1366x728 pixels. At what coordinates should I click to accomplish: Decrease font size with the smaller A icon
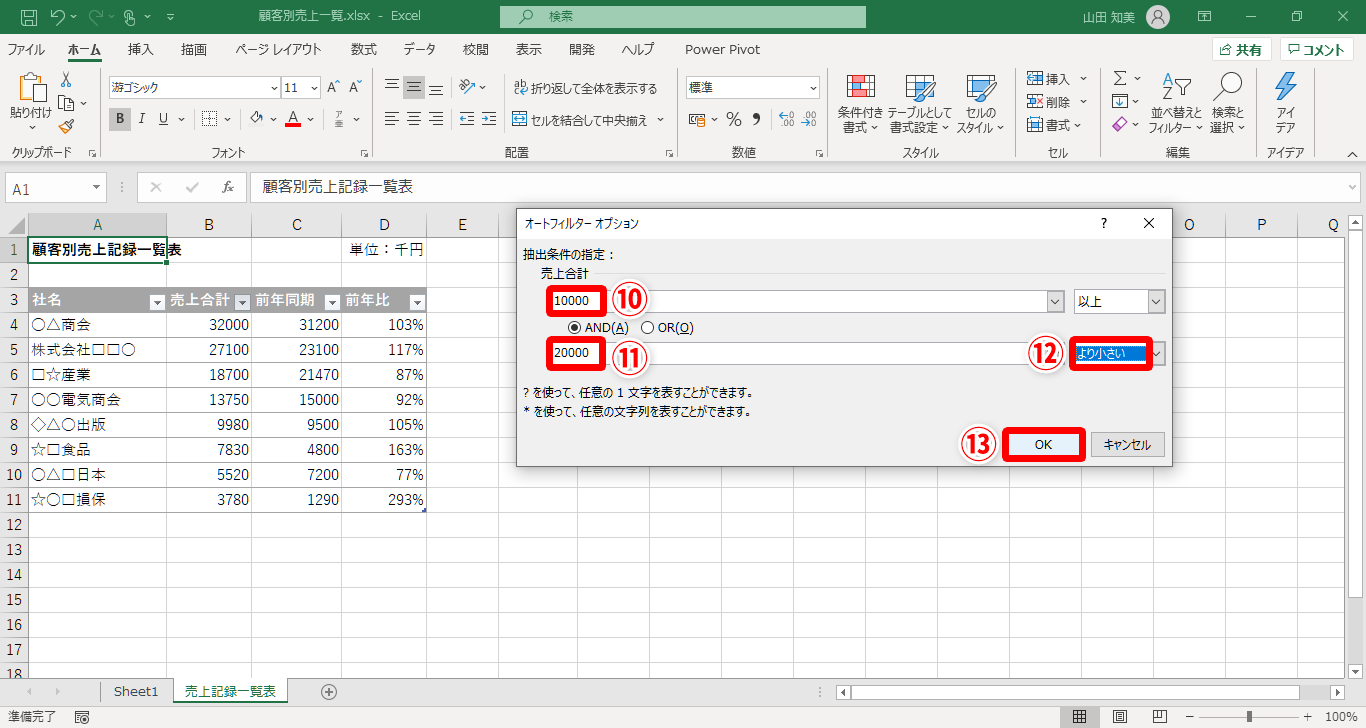click(x=356, y=88)
